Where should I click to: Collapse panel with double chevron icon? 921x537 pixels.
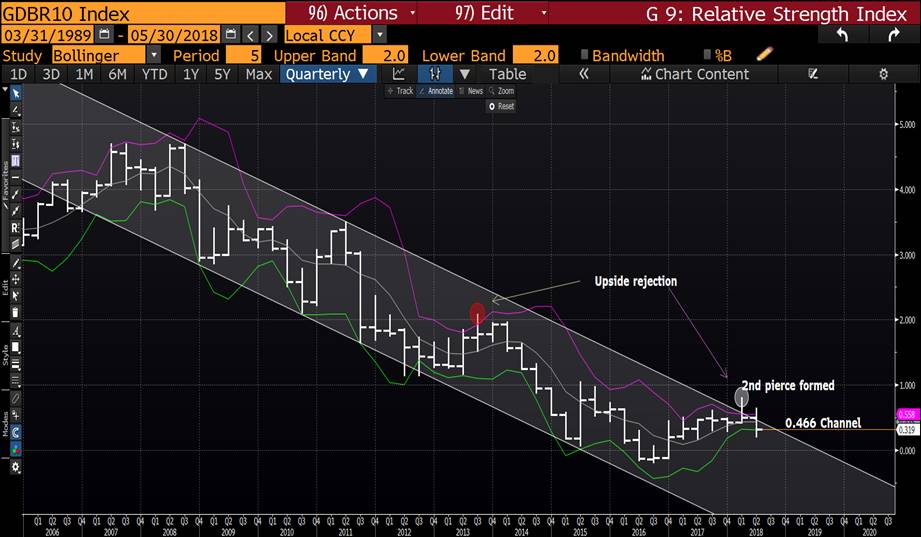click(584, 74)
